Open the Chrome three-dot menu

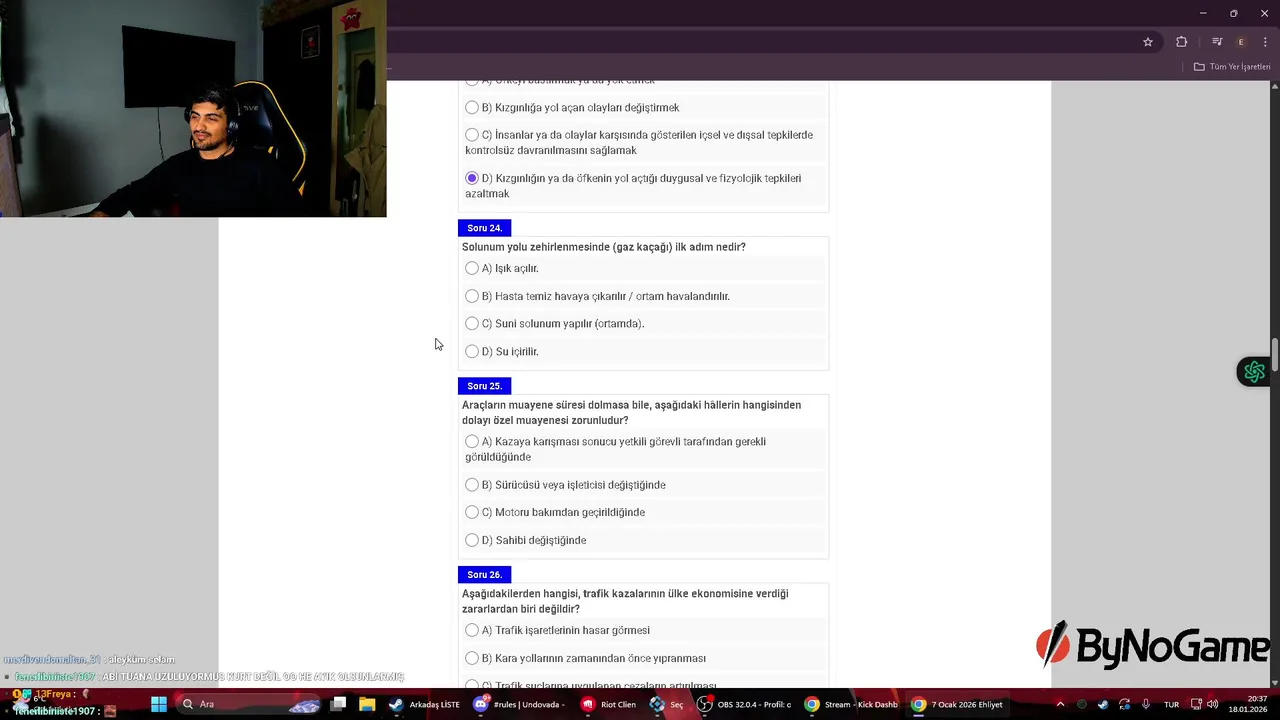tap(1265, 42)
